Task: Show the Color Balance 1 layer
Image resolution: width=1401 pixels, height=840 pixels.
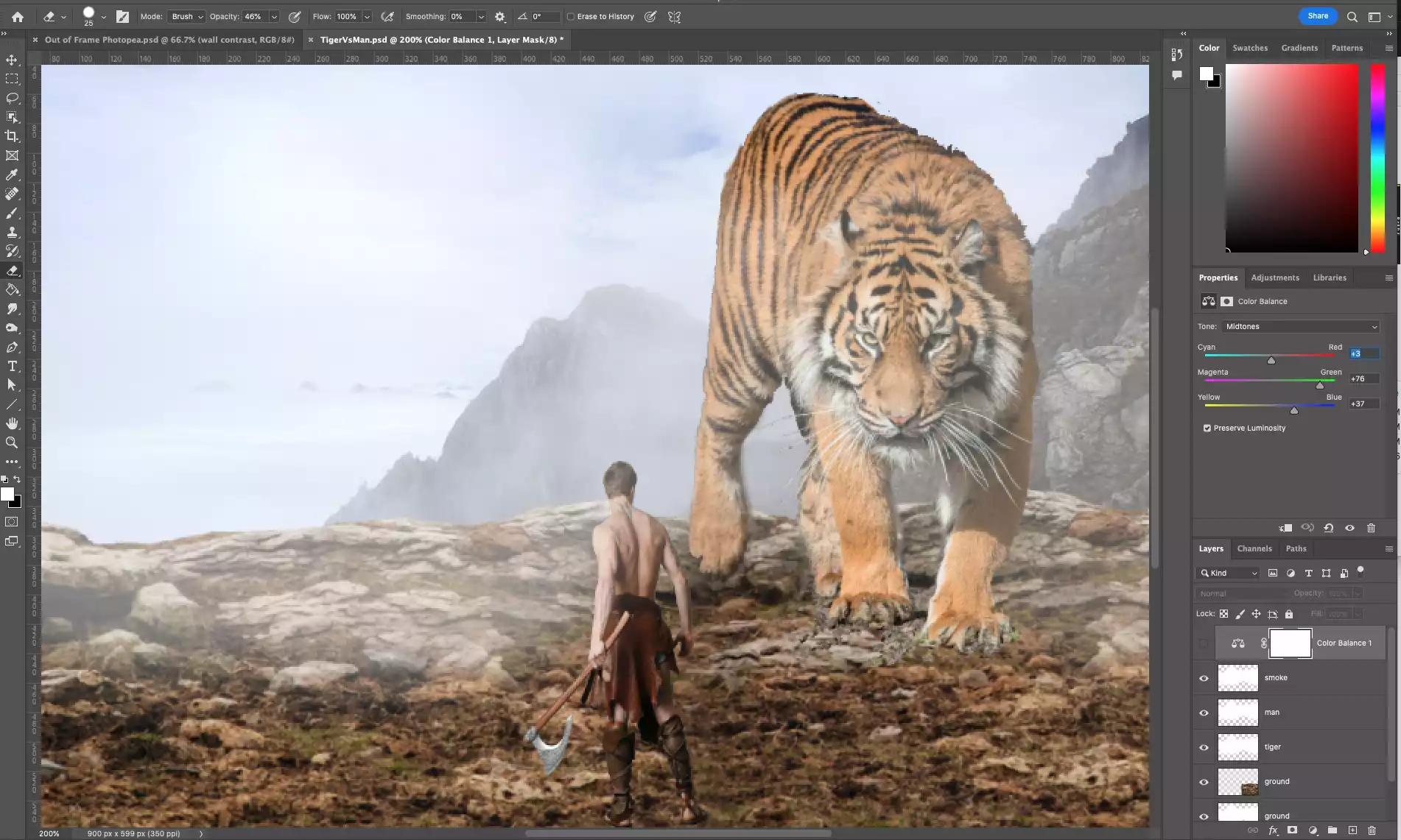Action: click(1204, 643)
